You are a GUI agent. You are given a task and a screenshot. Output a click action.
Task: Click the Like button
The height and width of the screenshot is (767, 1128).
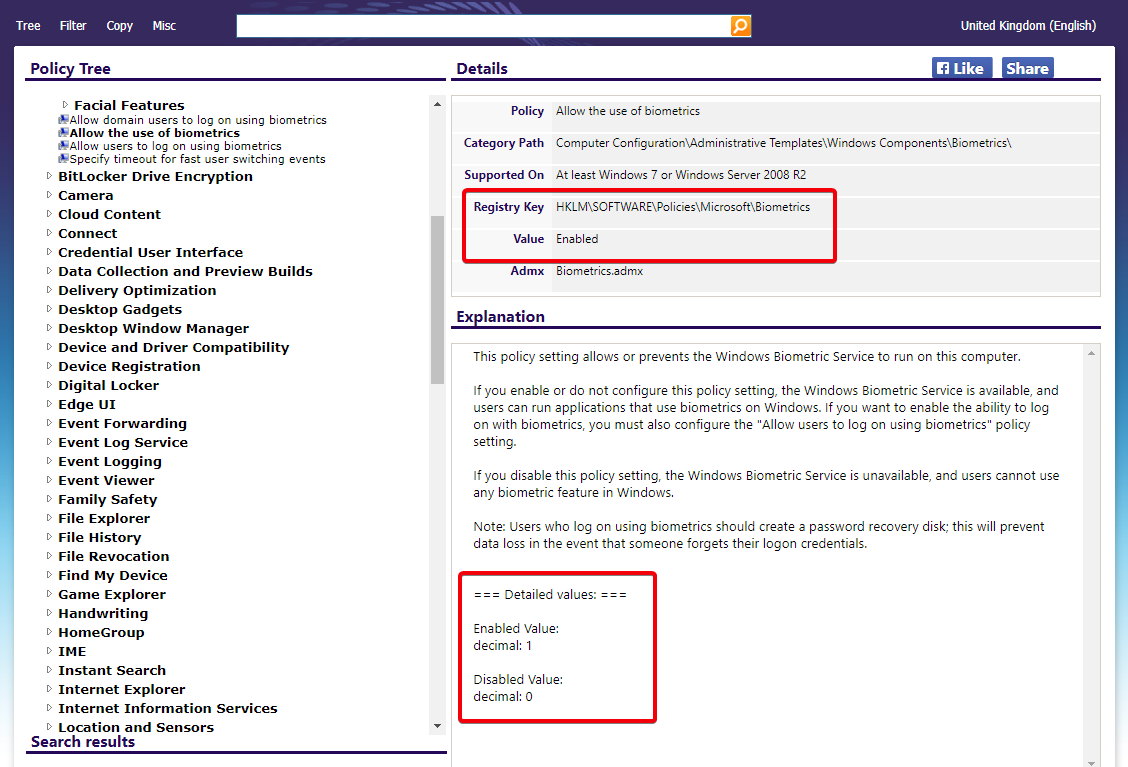(960, 67)
